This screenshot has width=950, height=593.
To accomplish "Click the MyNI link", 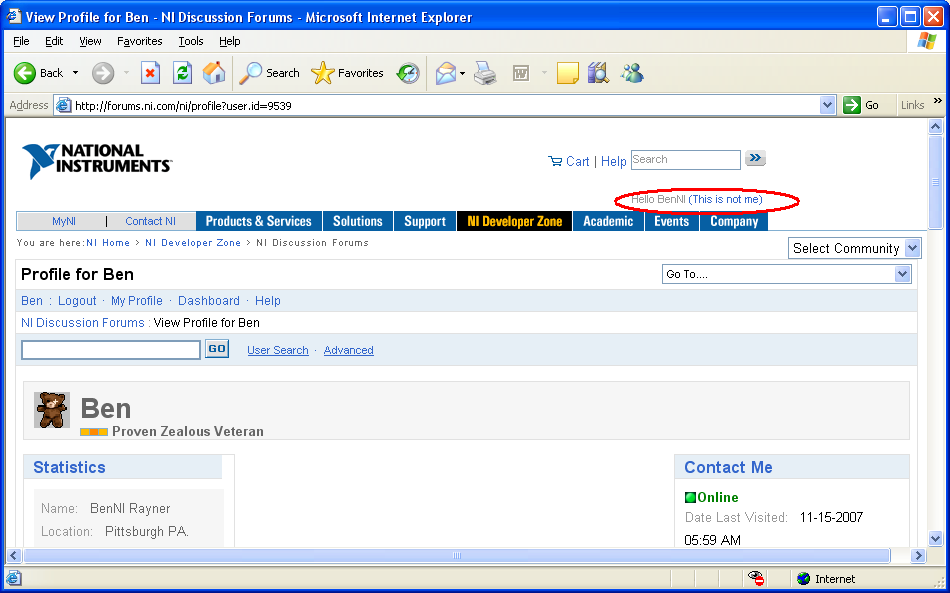I will click(x=64, y=221).
